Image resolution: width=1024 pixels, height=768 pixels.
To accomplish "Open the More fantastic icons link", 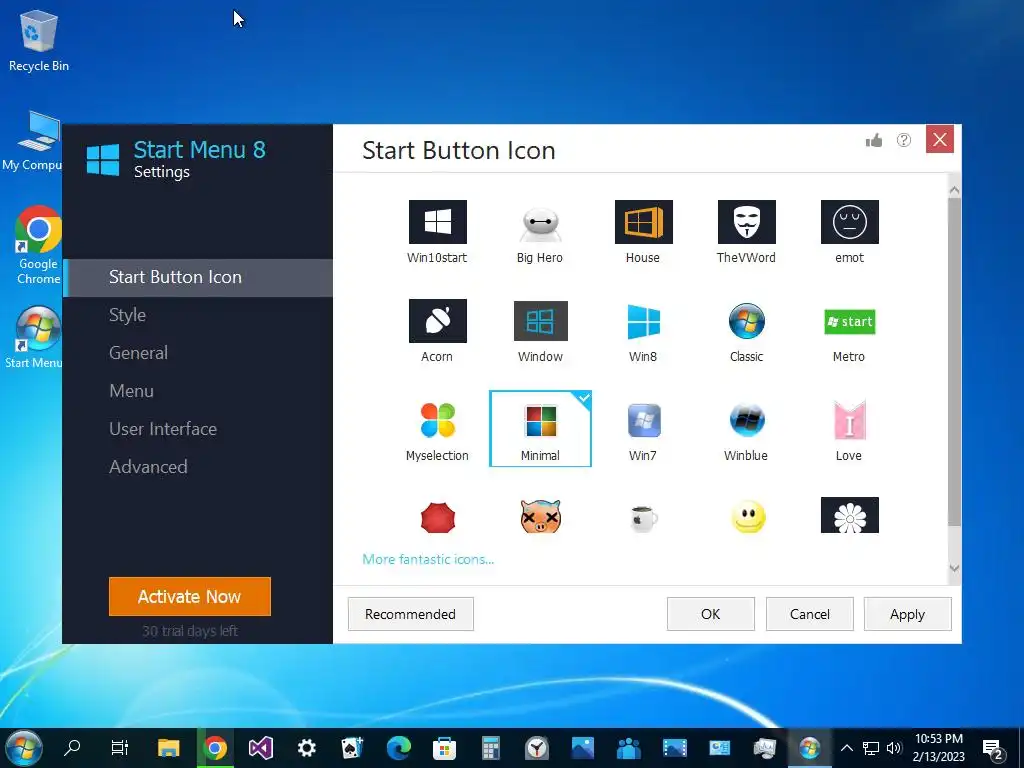I will click(x=428, y=560).
